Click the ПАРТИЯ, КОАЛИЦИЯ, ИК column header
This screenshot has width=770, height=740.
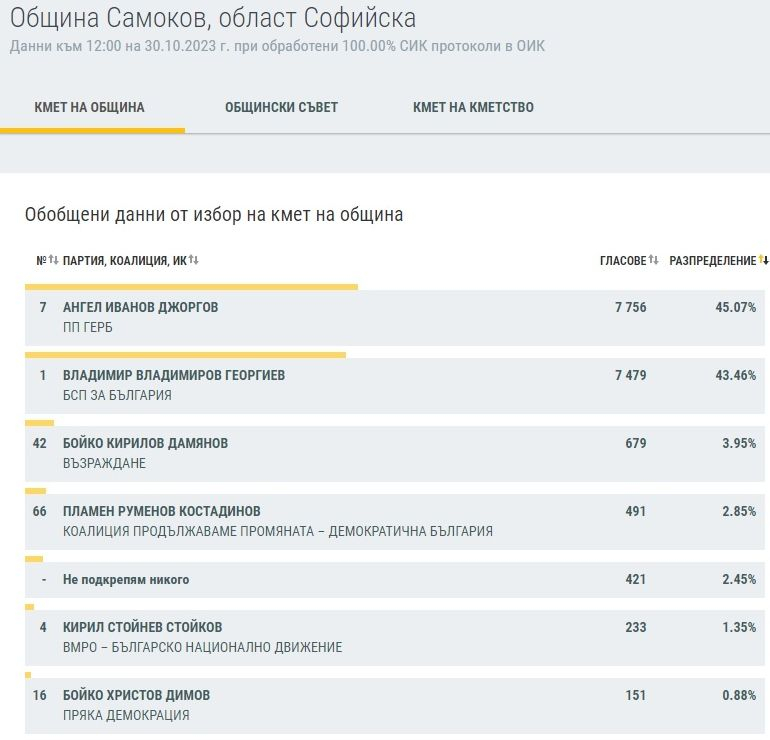pyautogui.click(x=125, y=261)
